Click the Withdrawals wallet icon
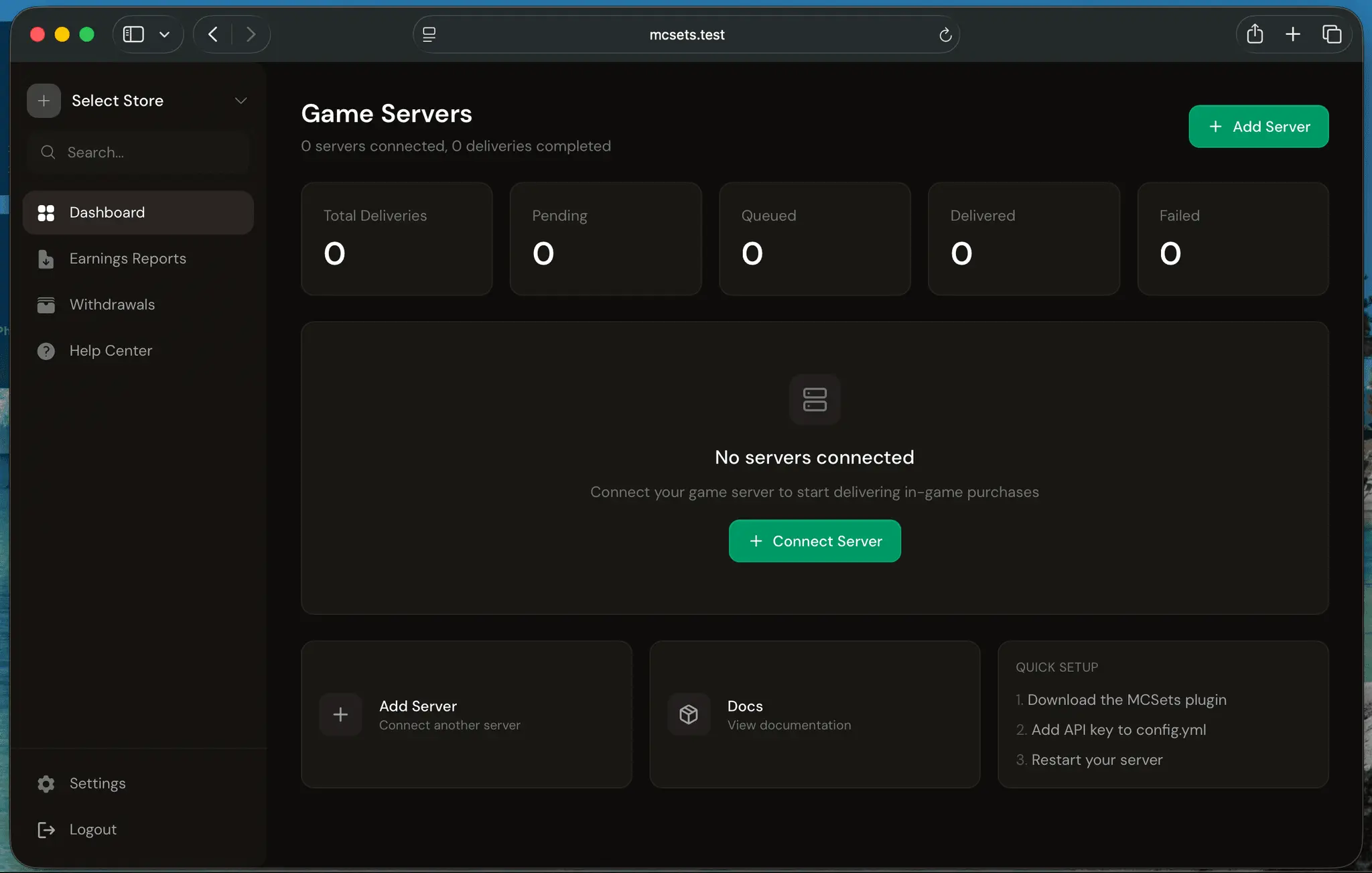The image size is (1372, 873). [46, 305]
